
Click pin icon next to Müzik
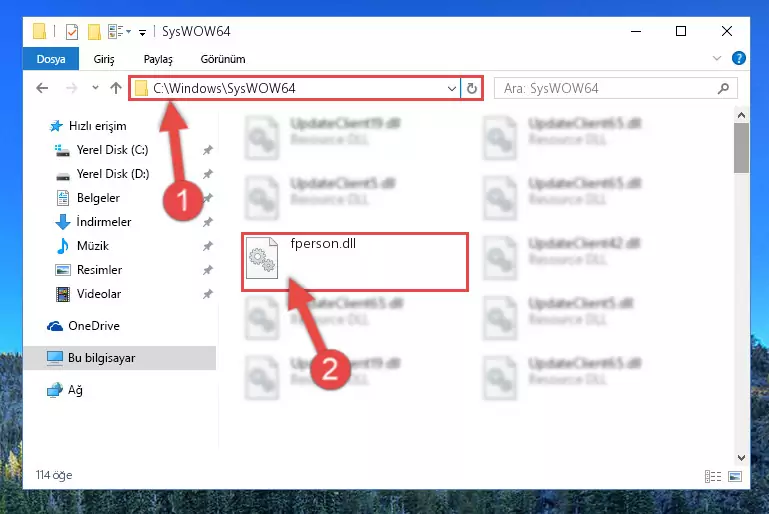tap(208, 246)
